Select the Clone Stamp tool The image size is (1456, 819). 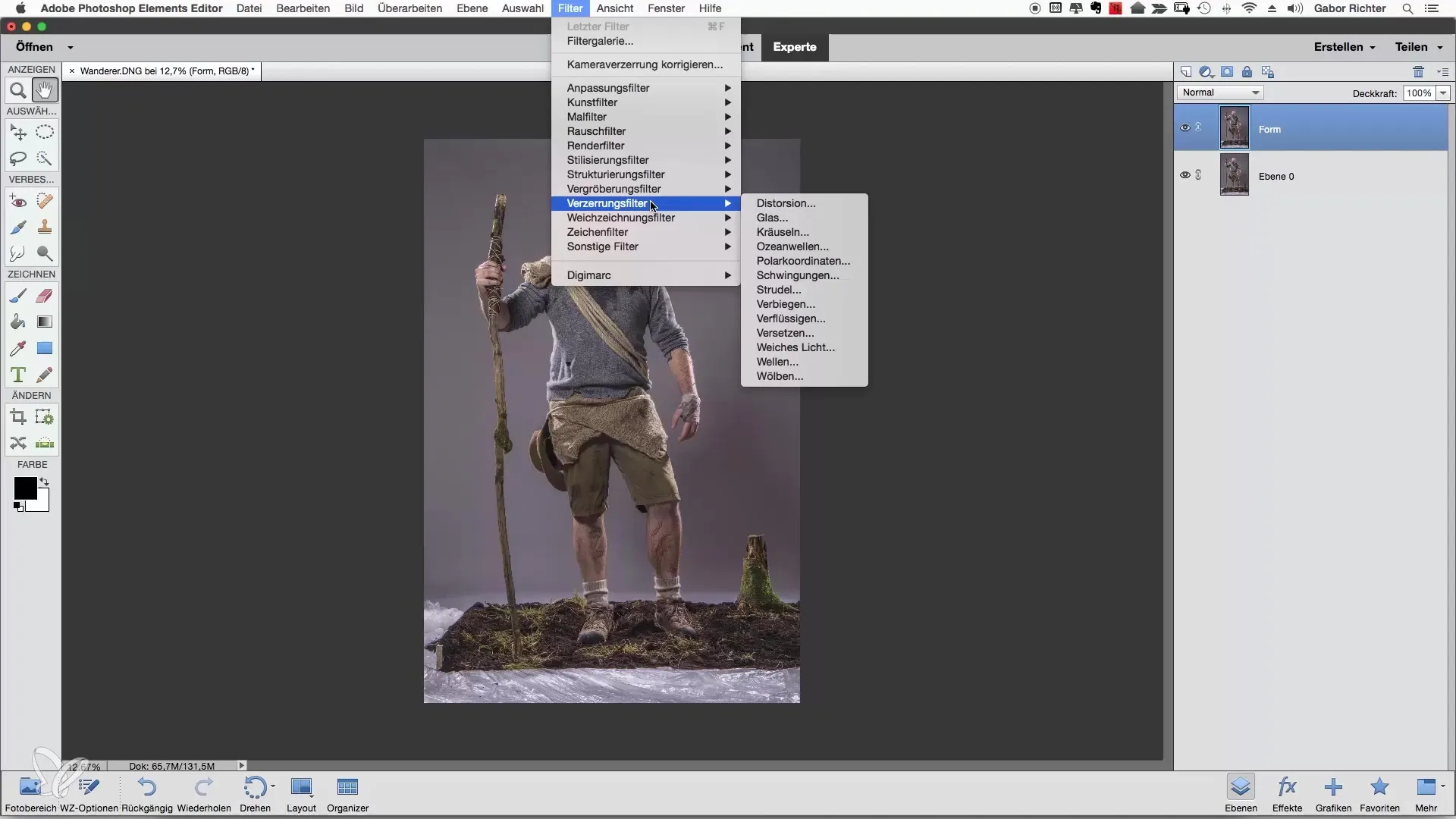45,227
